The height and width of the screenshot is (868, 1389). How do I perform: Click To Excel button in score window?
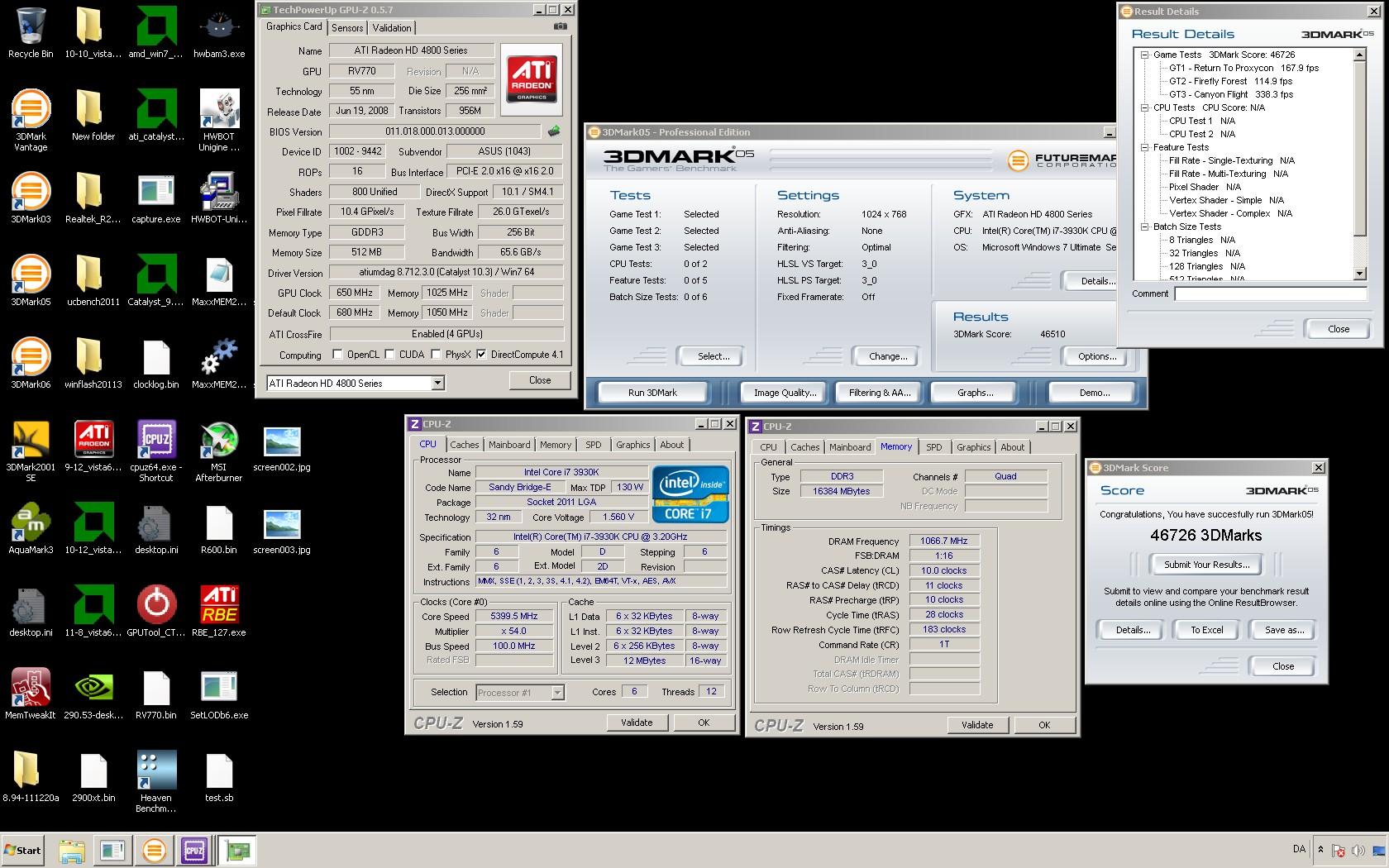pos(1206,630)
